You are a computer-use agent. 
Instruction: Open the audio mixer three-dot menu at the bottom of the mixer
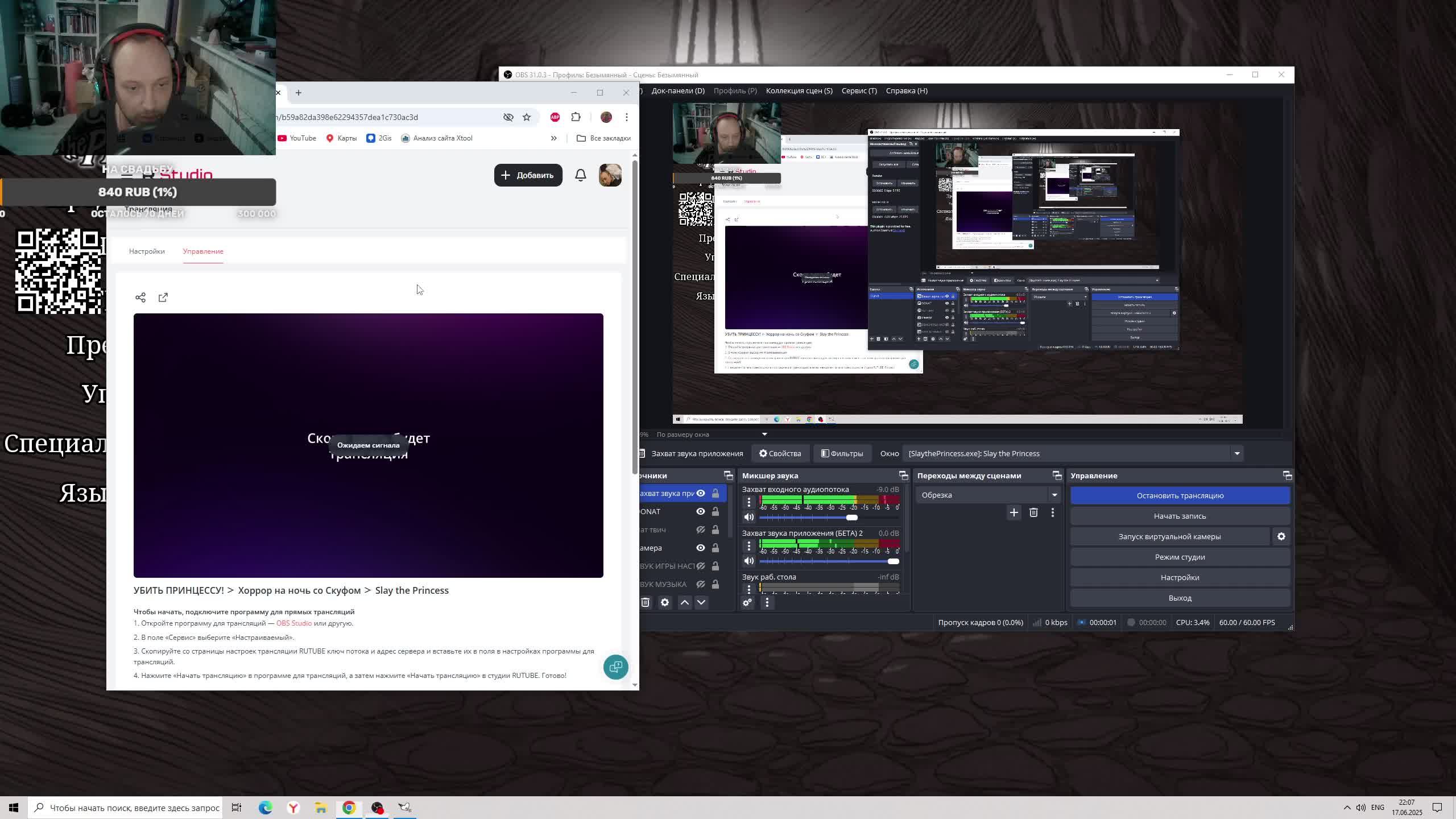(767, 602)
